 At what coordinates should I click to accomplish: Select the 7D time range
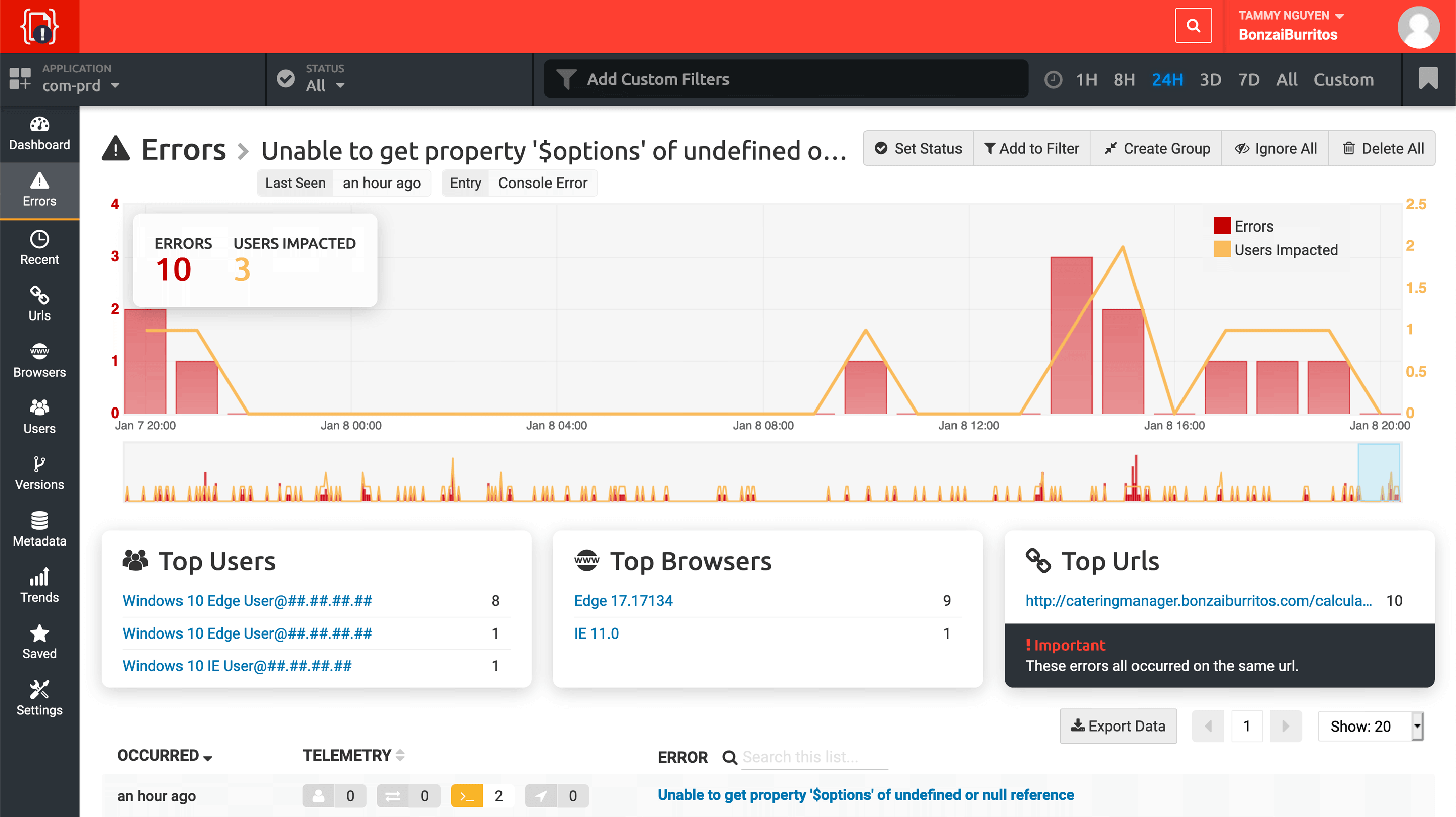tap(1248, 80)
